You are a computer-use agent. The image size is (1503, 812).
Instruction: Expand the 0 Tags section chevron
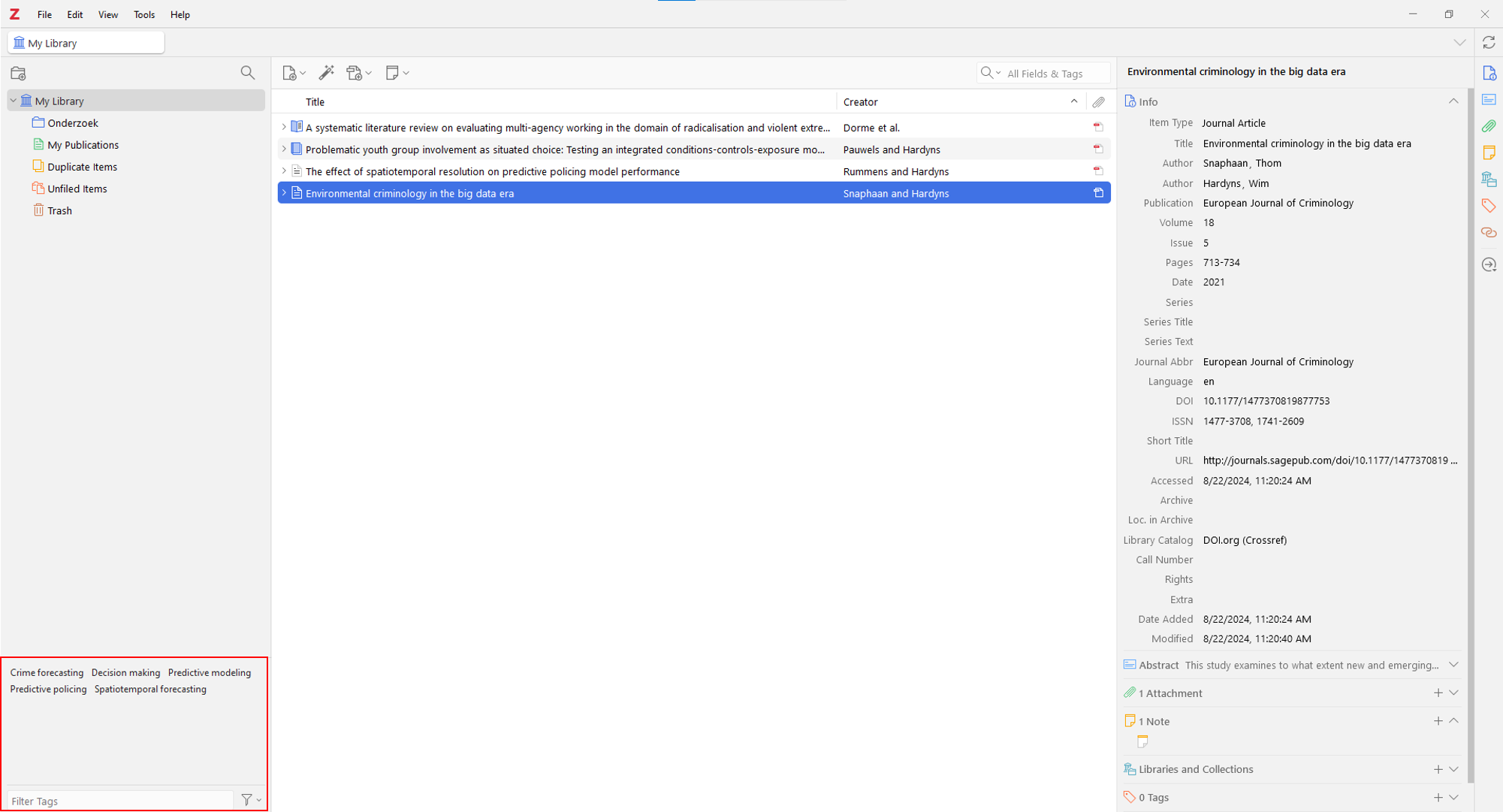pyautogui.click(x=1453, y=798)
